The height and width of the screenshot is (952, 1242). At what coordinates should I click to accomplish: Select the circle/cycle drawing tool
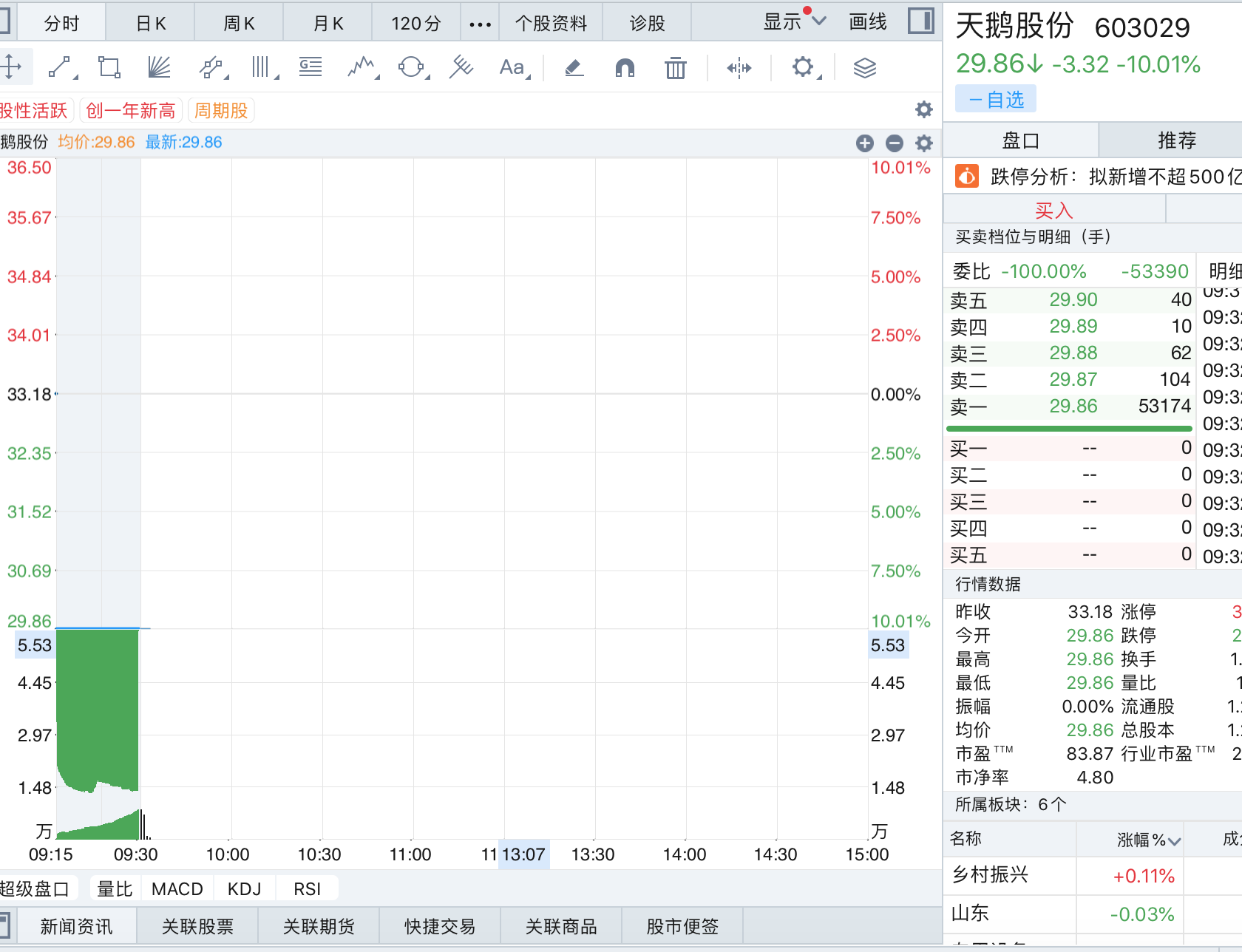(x=413, y=67)
